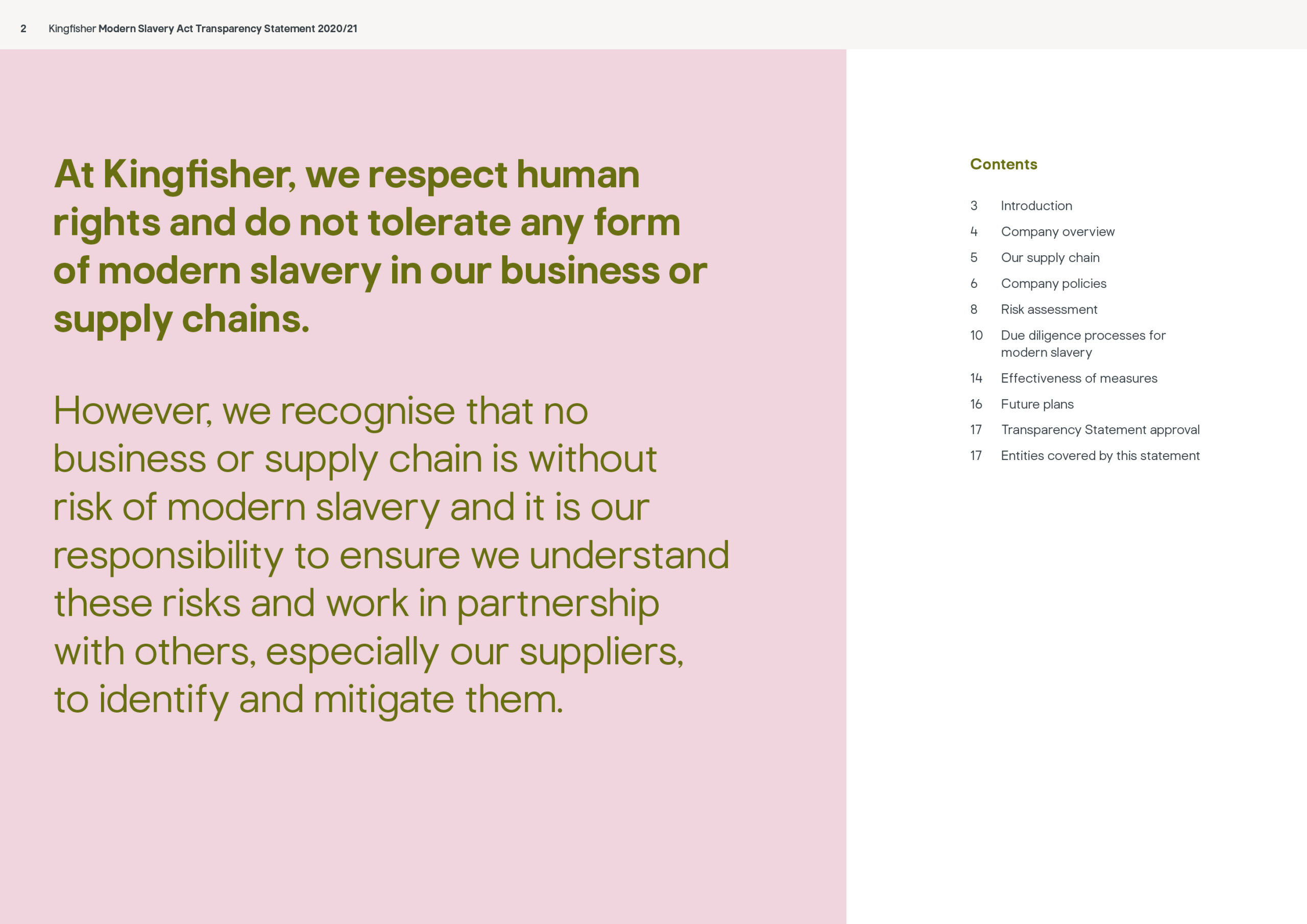Click page number 10 in contents list
Screen dimensions: 1307x924
(976, 335)
